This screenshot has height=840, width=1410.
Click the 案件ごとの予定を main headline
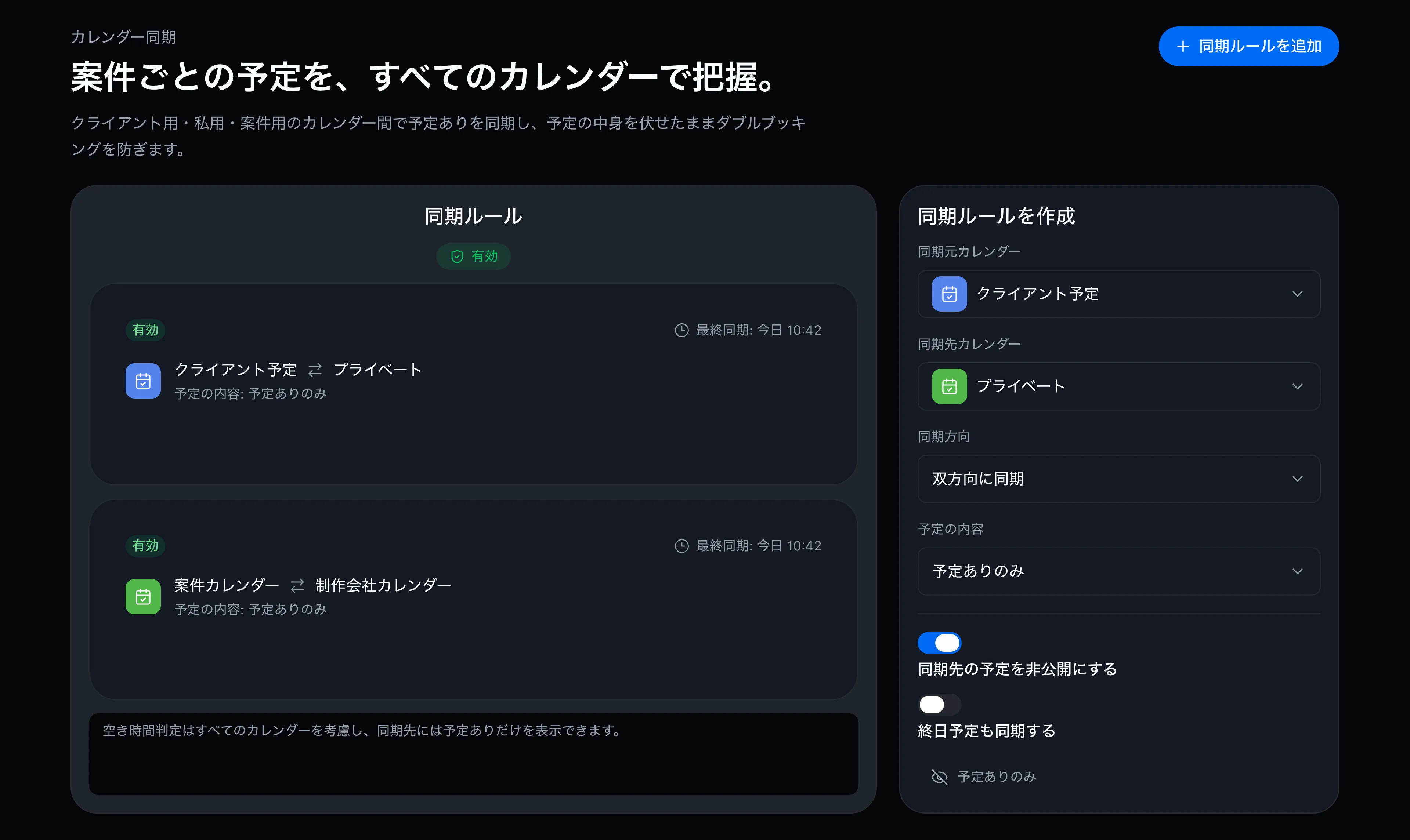click(x=425, y=77)
